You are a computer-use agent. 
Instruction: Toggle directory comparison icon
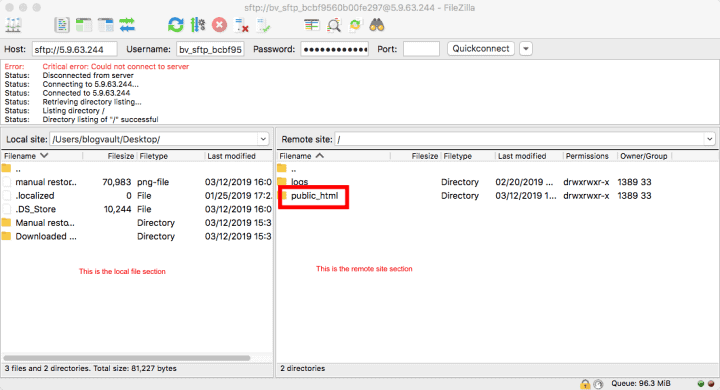click(x=333, y=25)
